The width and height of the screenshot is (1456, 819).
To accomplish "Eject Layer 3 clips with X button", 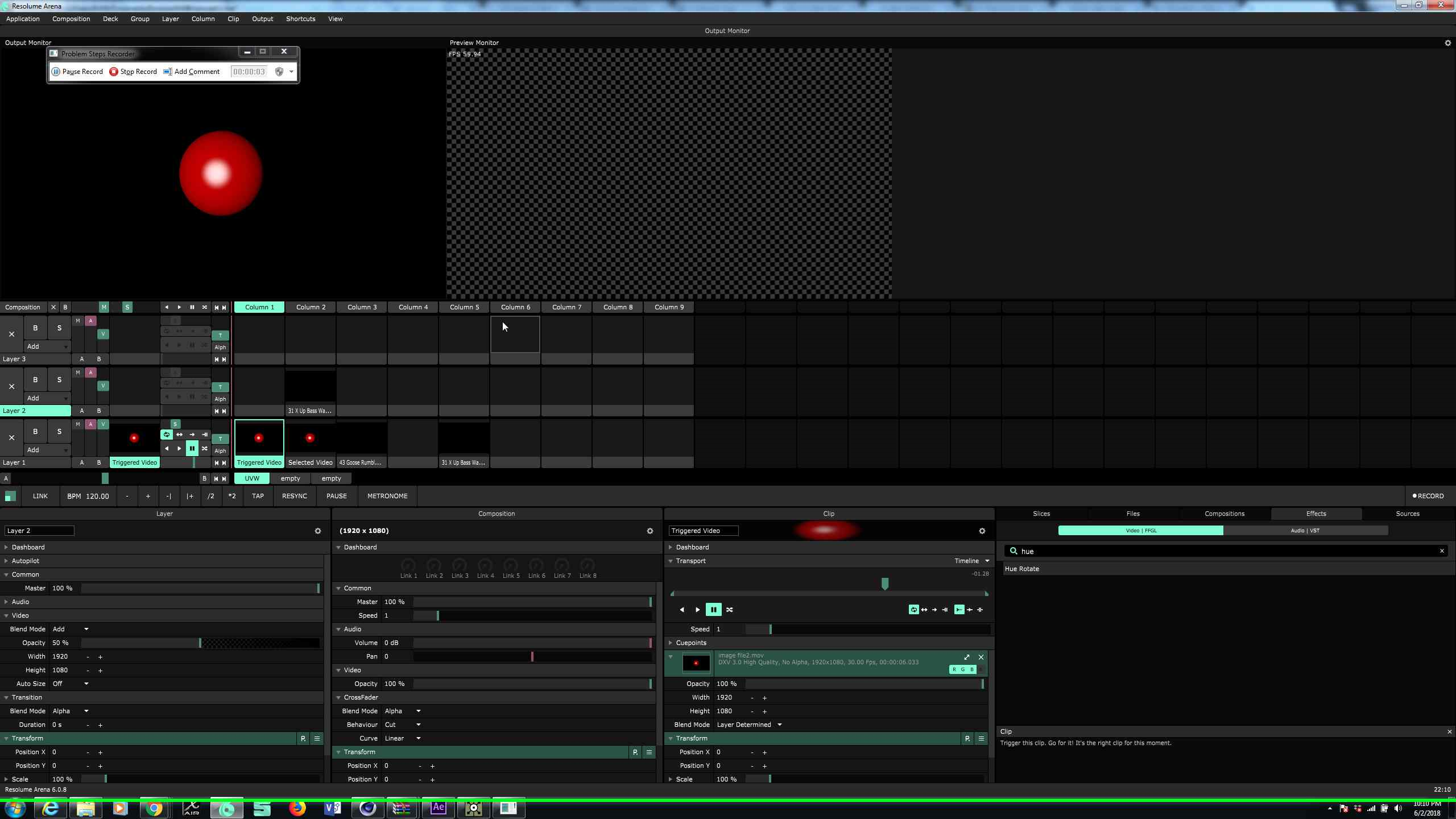I will pyautogui.click(x=11, y=334).
